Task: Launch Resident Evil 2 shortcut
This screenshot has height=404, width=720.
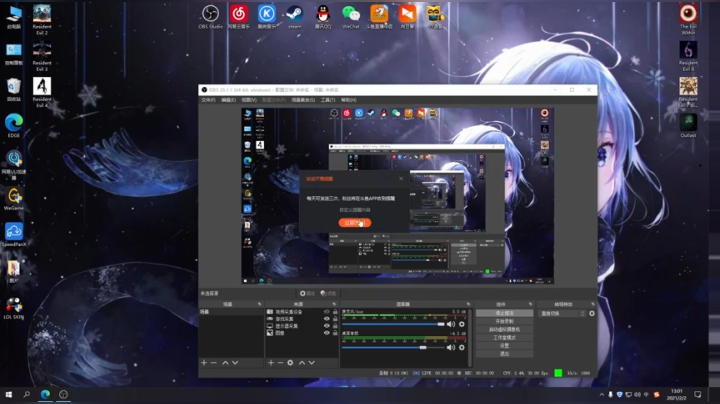Action: (42, 20)
